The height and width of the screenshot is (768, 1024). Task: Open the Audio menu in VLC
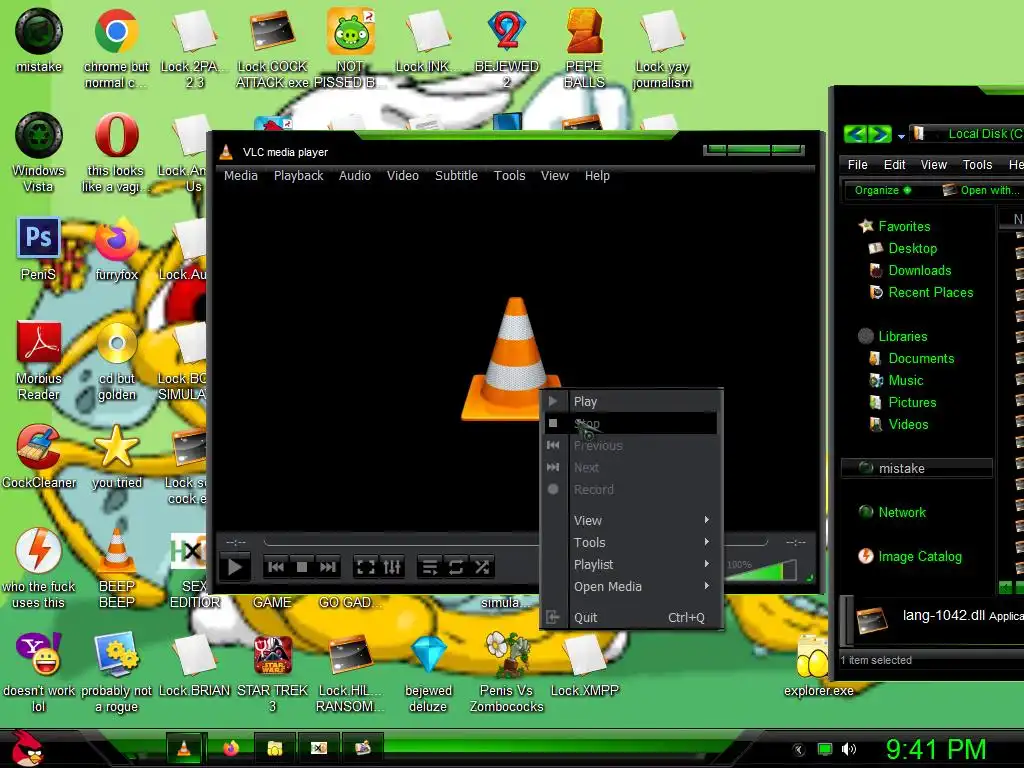pyautogui.click(x=355, y=176)
